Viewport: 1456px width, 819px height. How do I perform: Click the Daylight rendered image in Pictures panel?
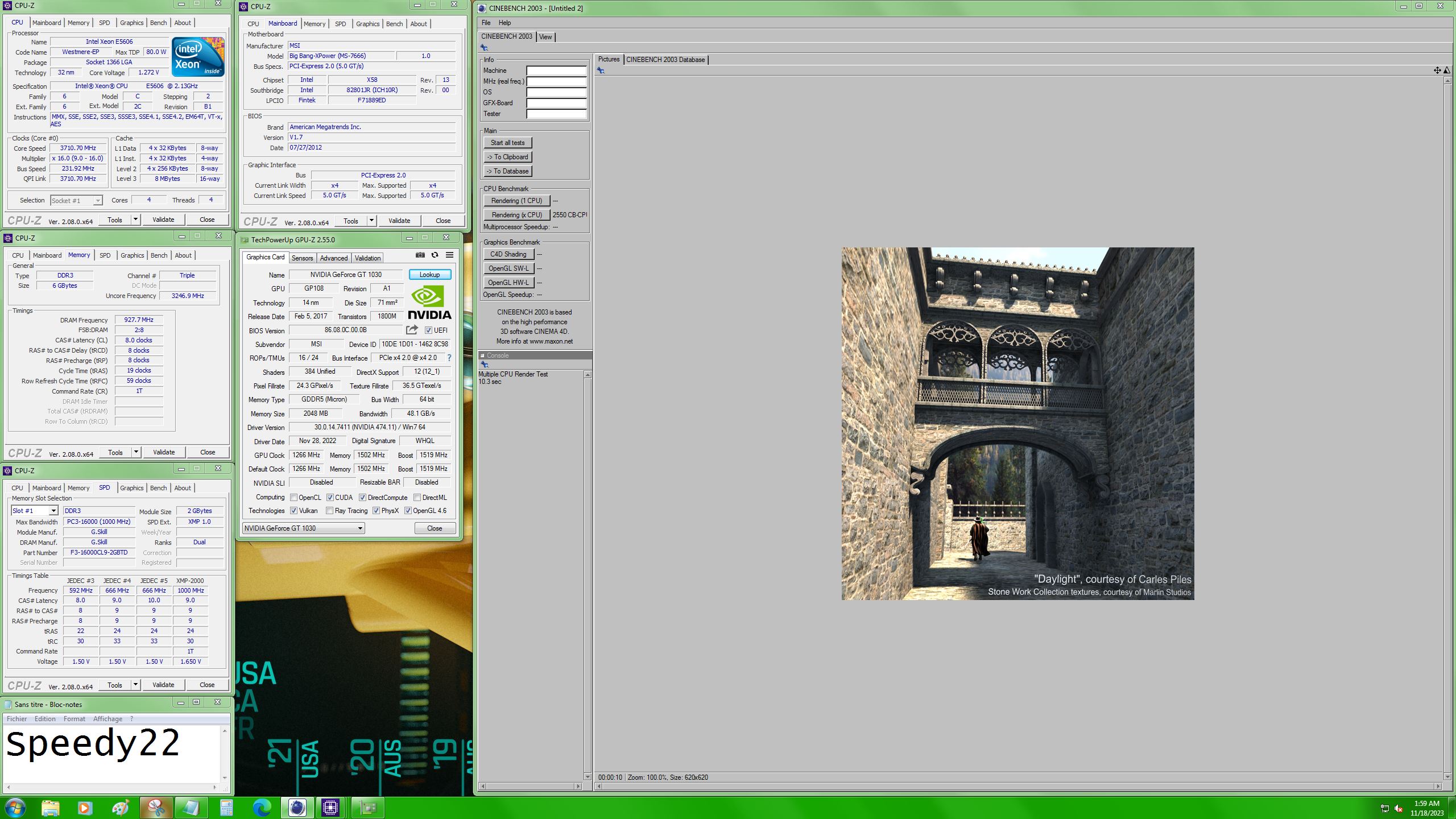tap(1017, 423)
